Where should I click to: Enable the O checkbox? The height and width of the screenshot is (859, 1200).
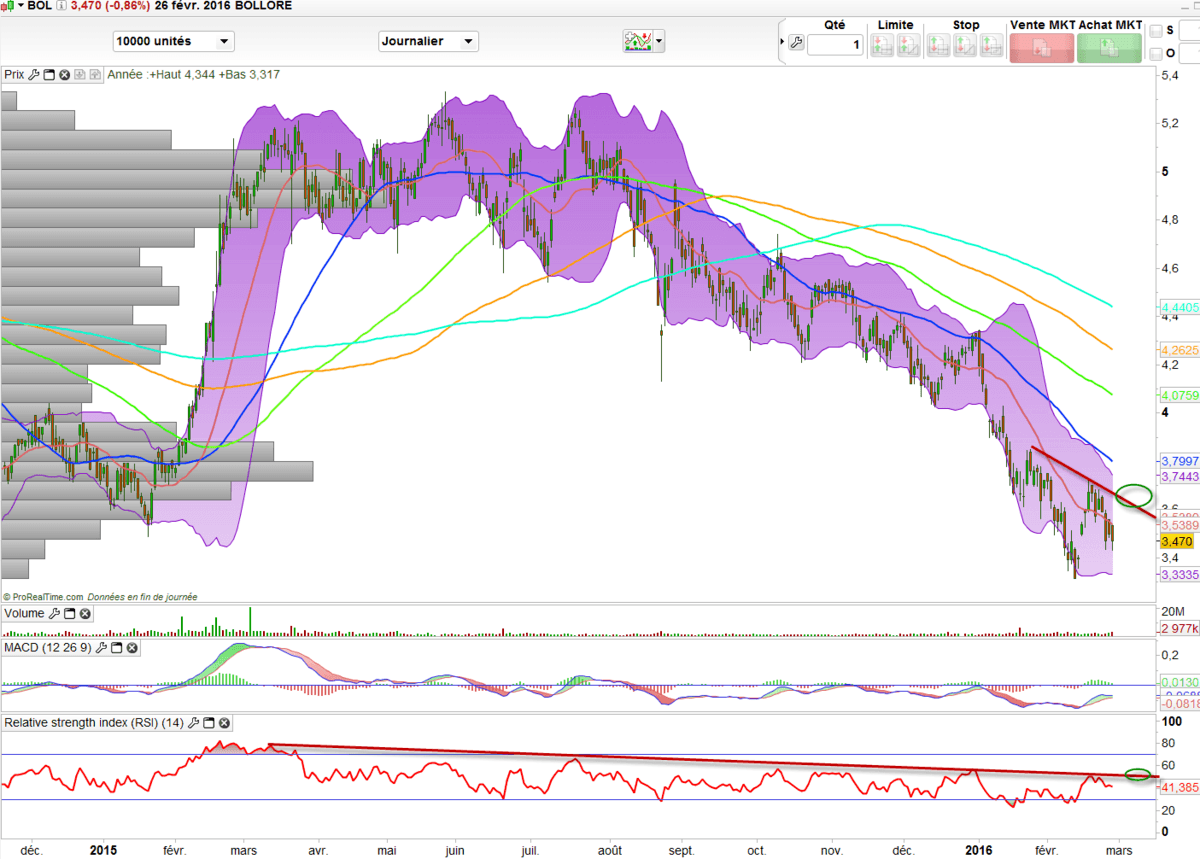pyautogui.click(x=1156, y=53)
